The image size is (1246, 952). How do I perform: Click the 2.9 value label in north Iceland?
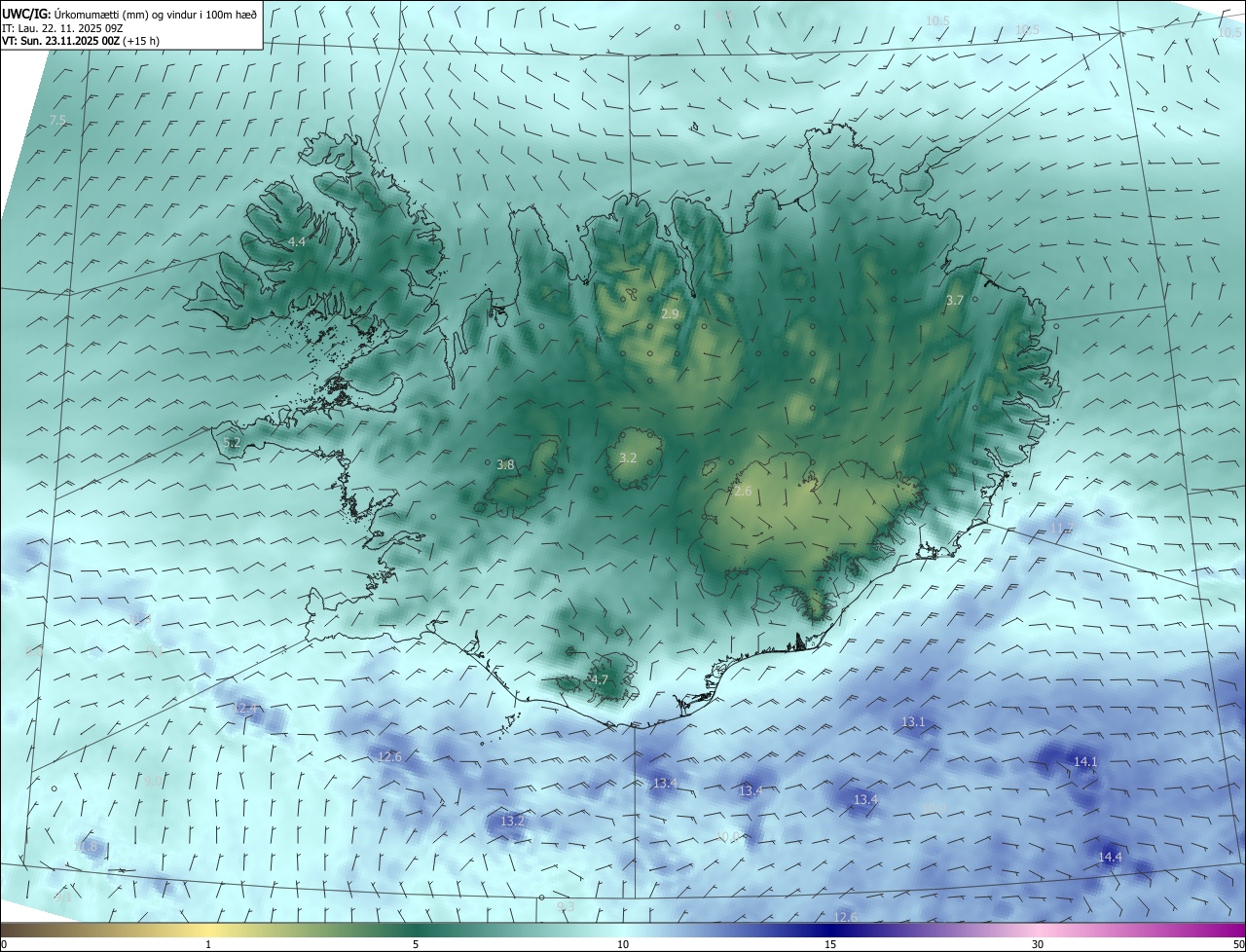click(670, 314)
